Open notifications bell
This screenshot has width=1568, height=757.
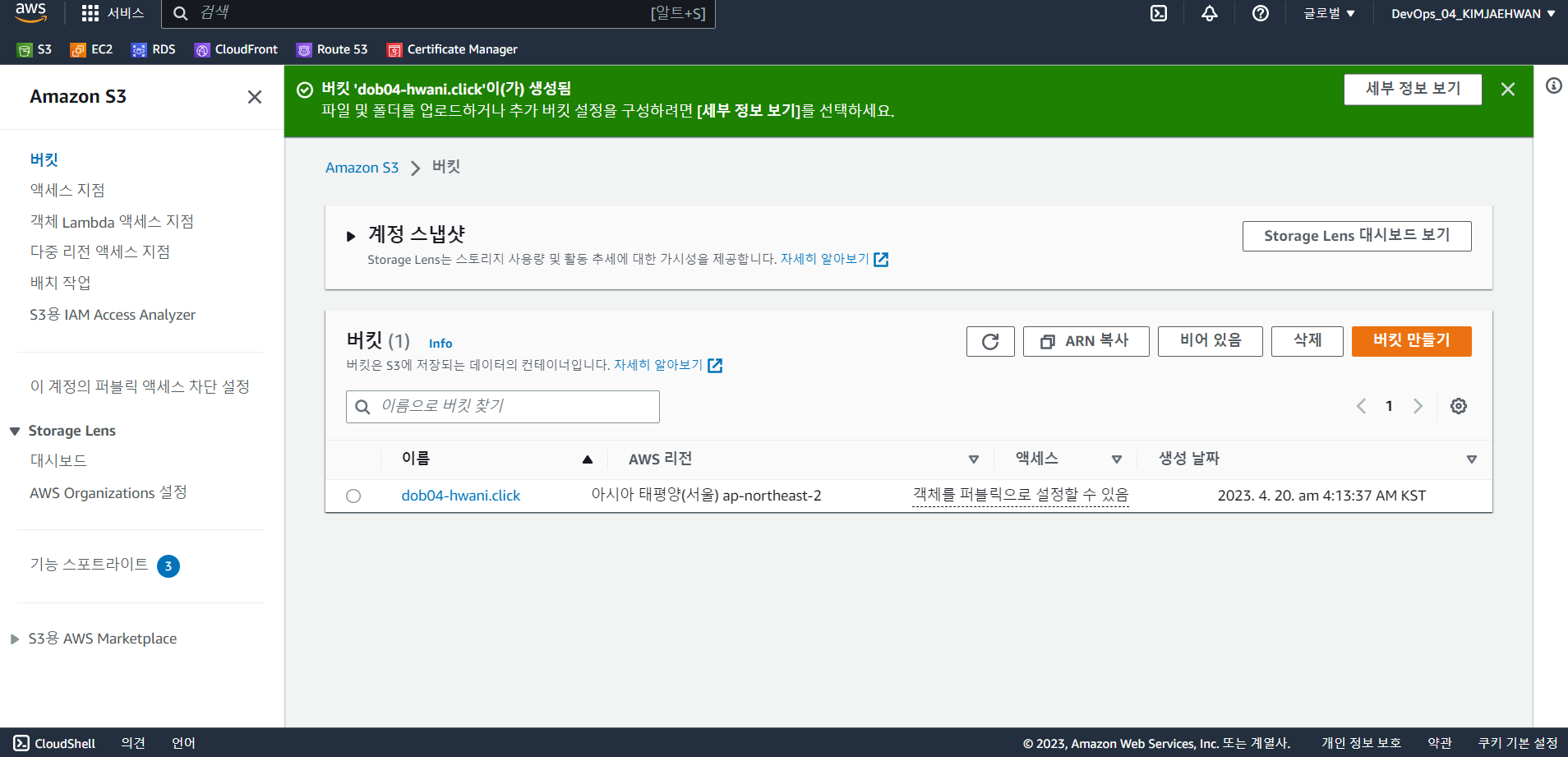pos(1210,13)
